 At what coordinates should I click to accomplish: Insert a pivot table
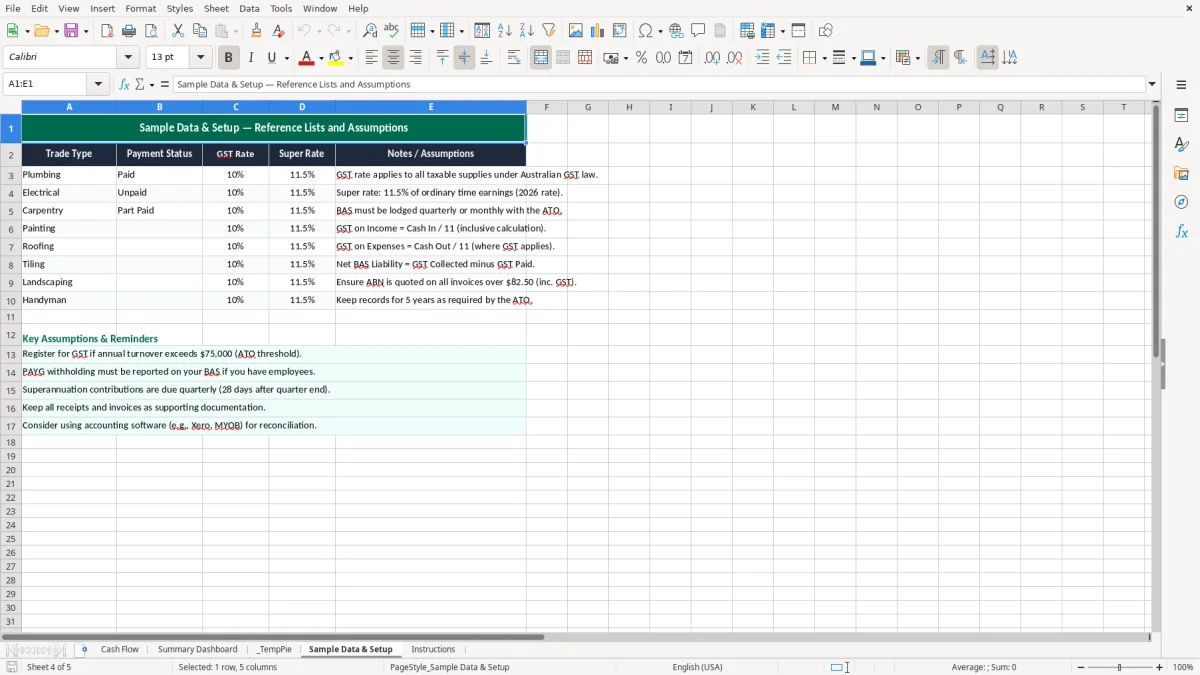[620, 31]
